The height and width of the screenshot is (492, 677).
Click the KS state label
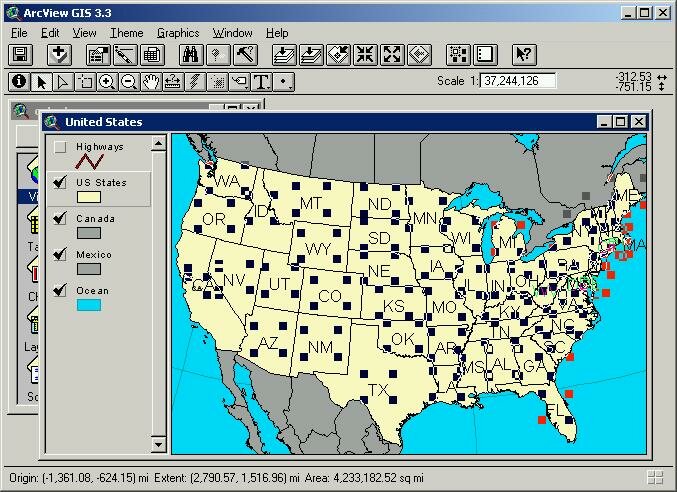[394, 306]
